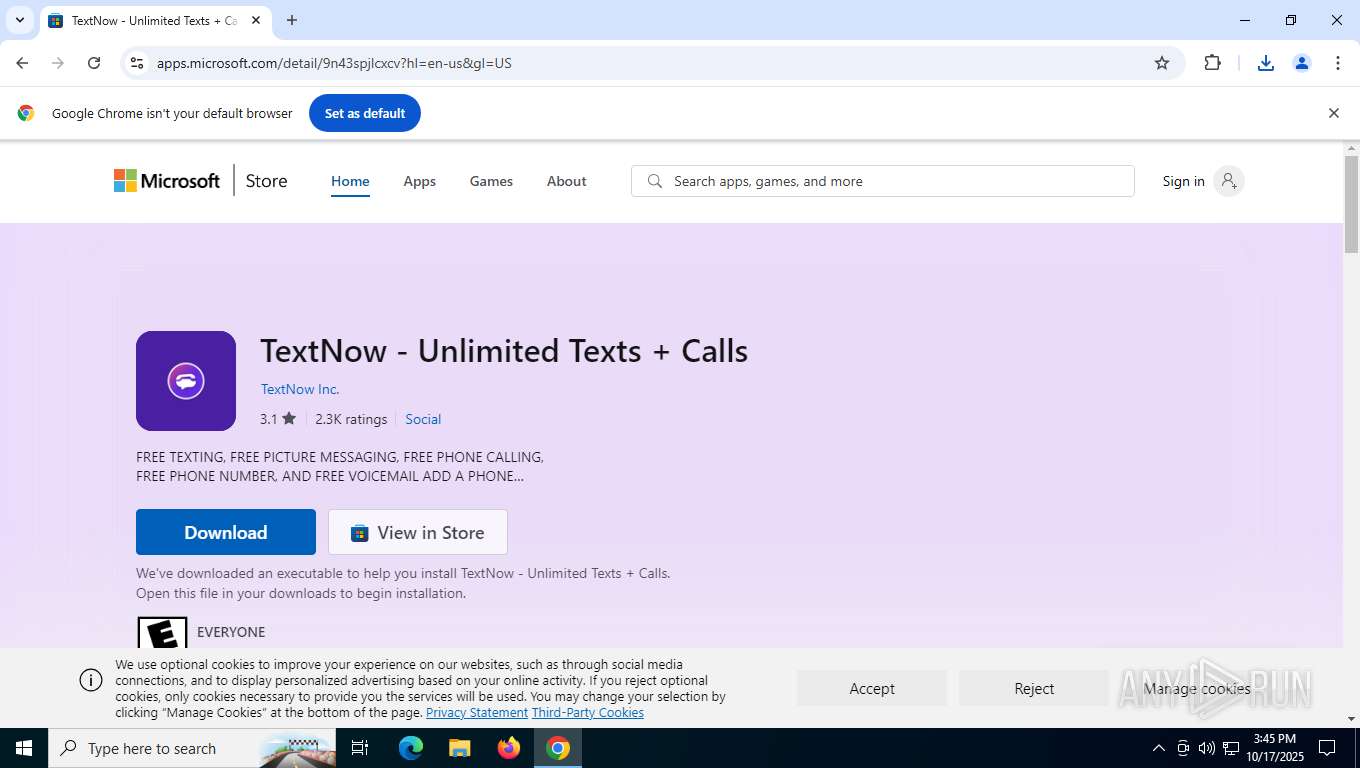Open the Third-Party Cookies link
This screenshot has width=1360, height=768.
(x=588, y=713)
